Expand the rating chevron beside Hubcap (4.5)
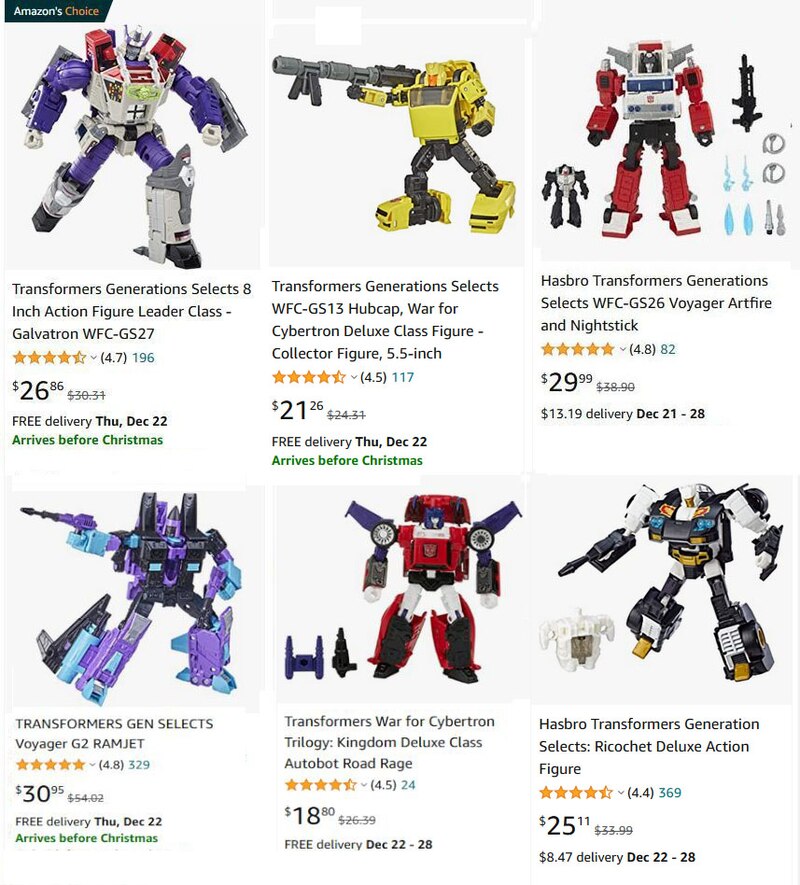The width and height of the screenshot is (800, 885). click(353, 378)
